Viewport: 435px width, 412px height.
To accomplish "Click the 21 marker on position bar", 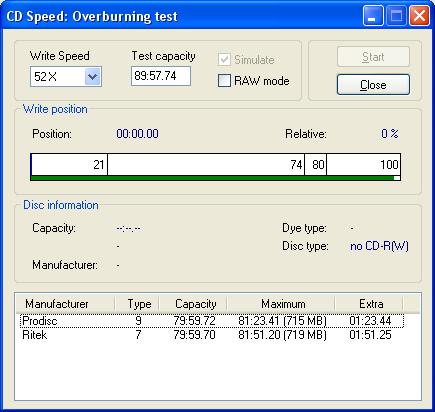I will pos(99,165).
